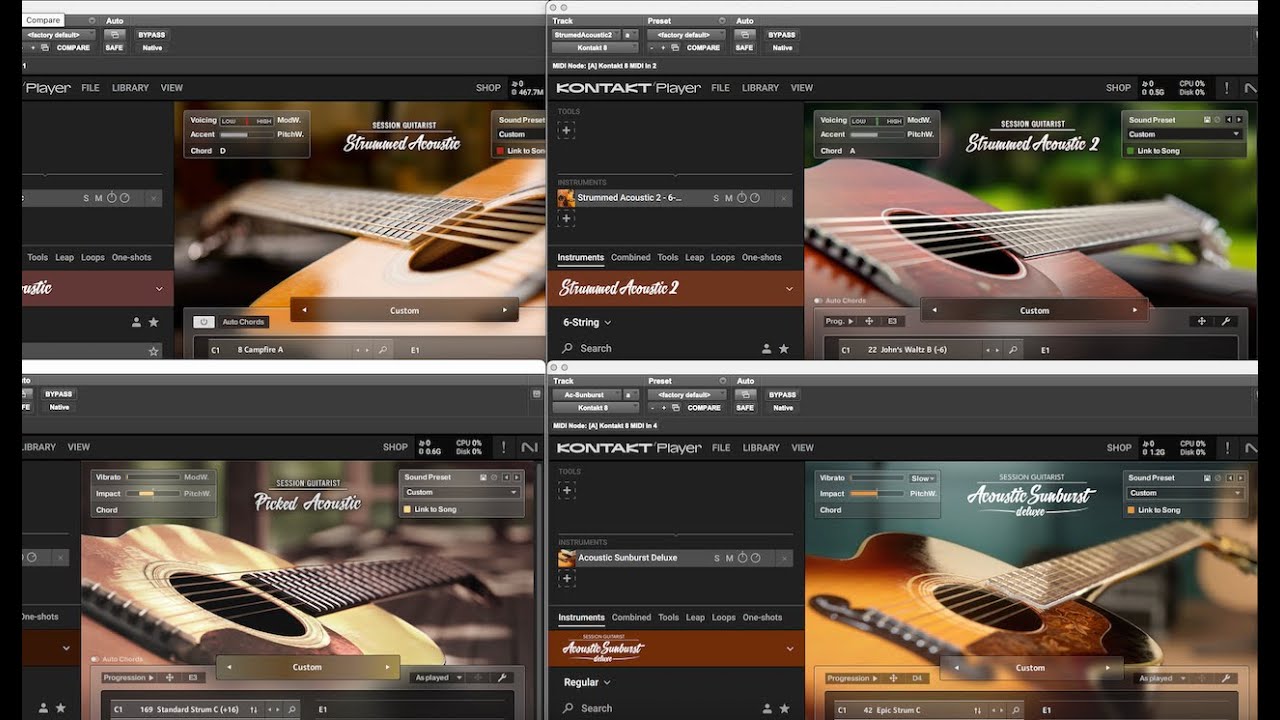The width and height of the screenshot is (1280, 720).
Task: Toggle SAFE in Strummed Acoustic 2 window
Action: tap(745, 47)
